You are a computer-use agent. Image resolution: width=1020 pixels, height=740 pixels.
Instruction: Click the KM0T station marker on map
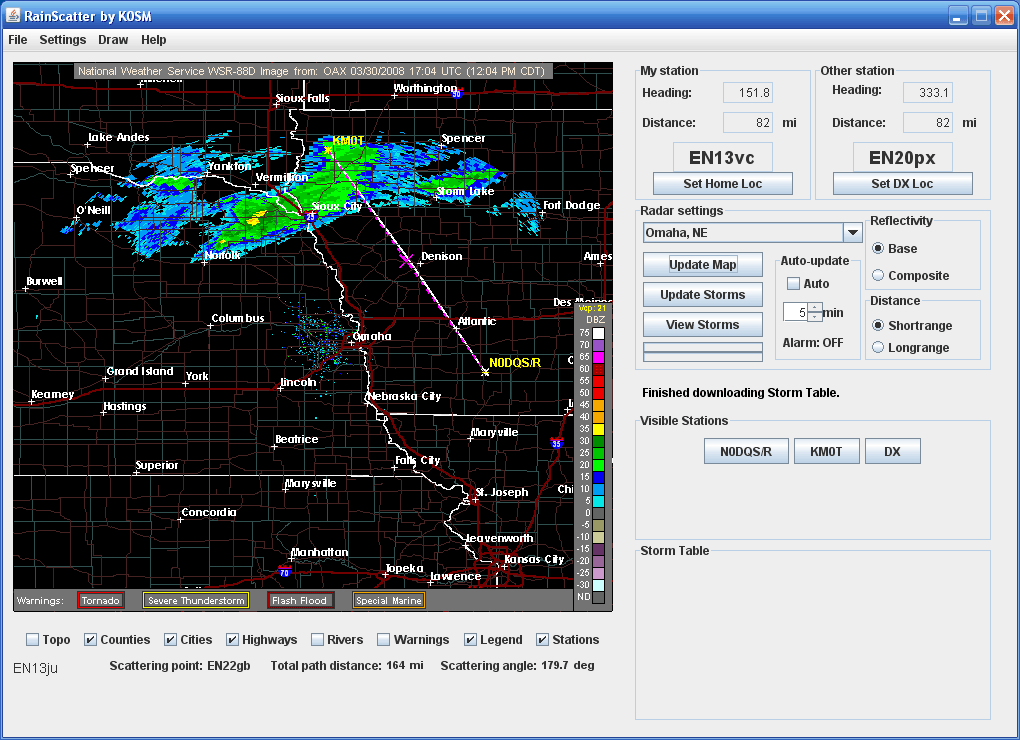(x=327, y=150)
